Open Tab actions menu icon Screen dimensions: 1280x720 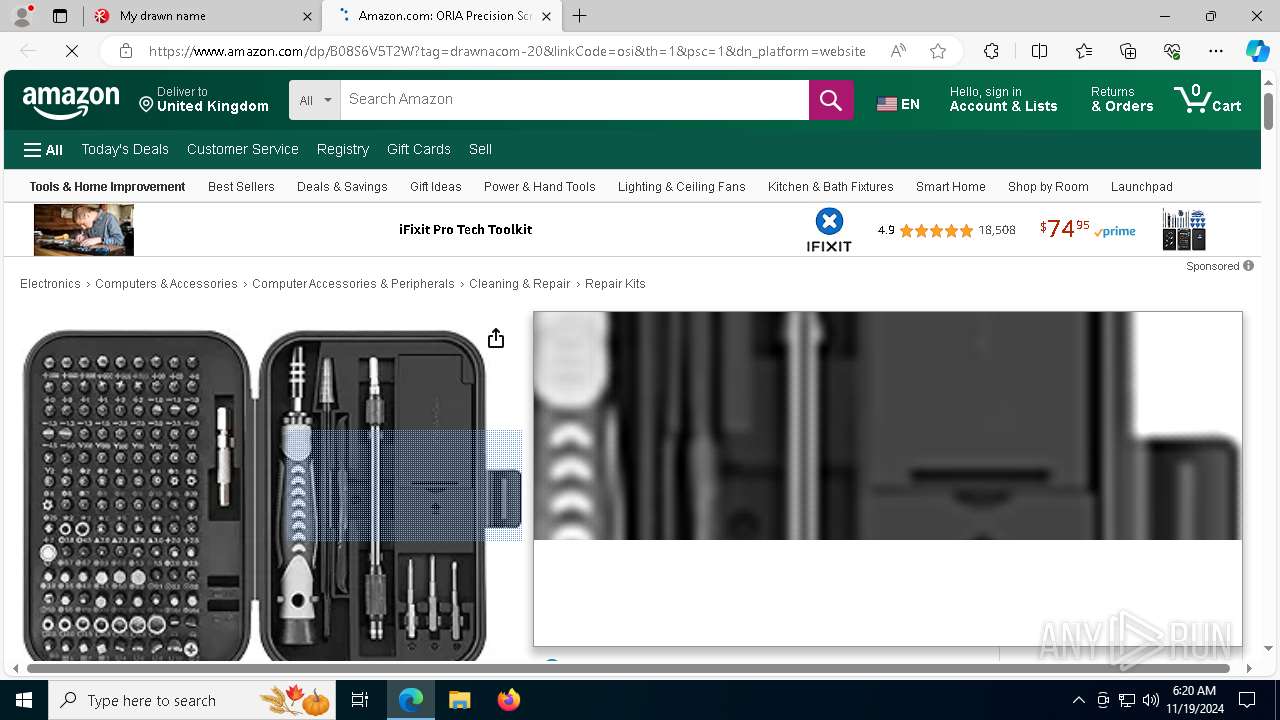[x=60, y=16]
